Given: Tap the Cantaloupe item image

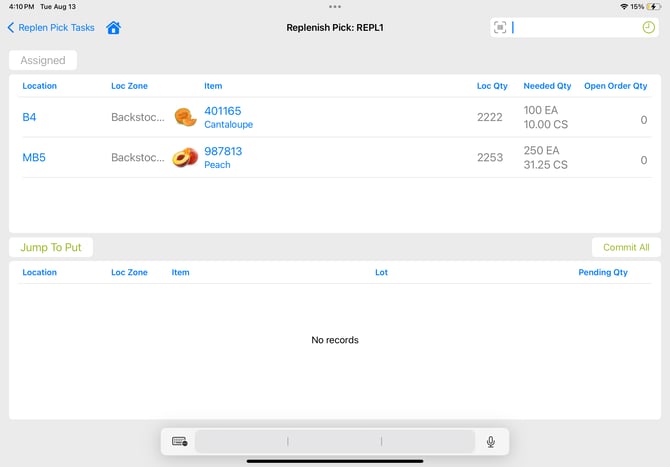Looking at the screenshot, I should tap(185, 117).
